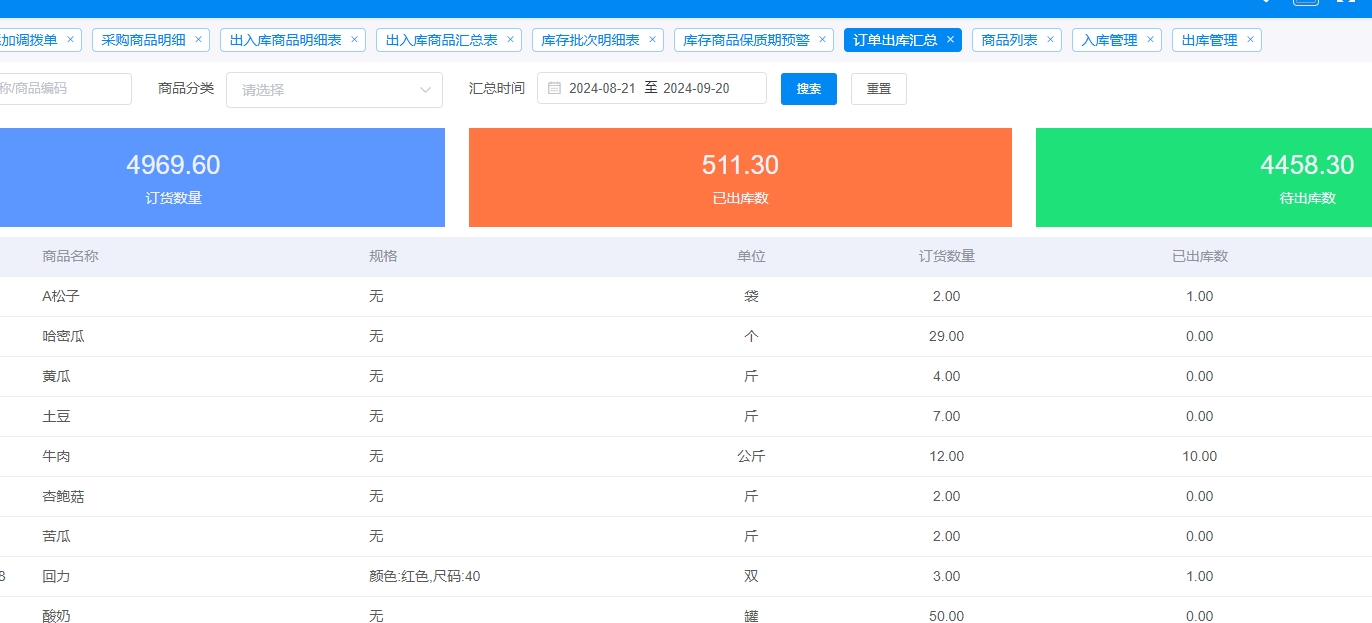Close the 出入库商品汇总表 tab
This screenshot has height=623, width=1372.
pos(510,40)
